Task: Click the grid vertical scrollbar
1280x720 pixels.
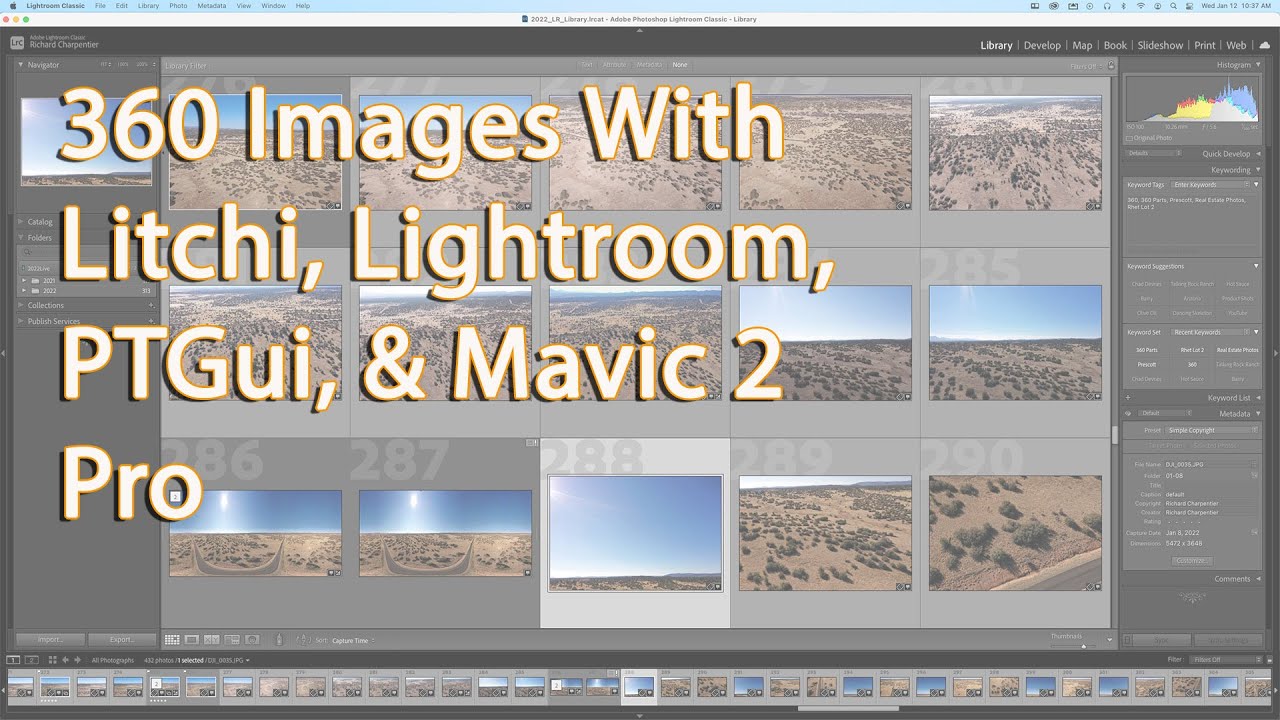Action: click(1114, 435)
